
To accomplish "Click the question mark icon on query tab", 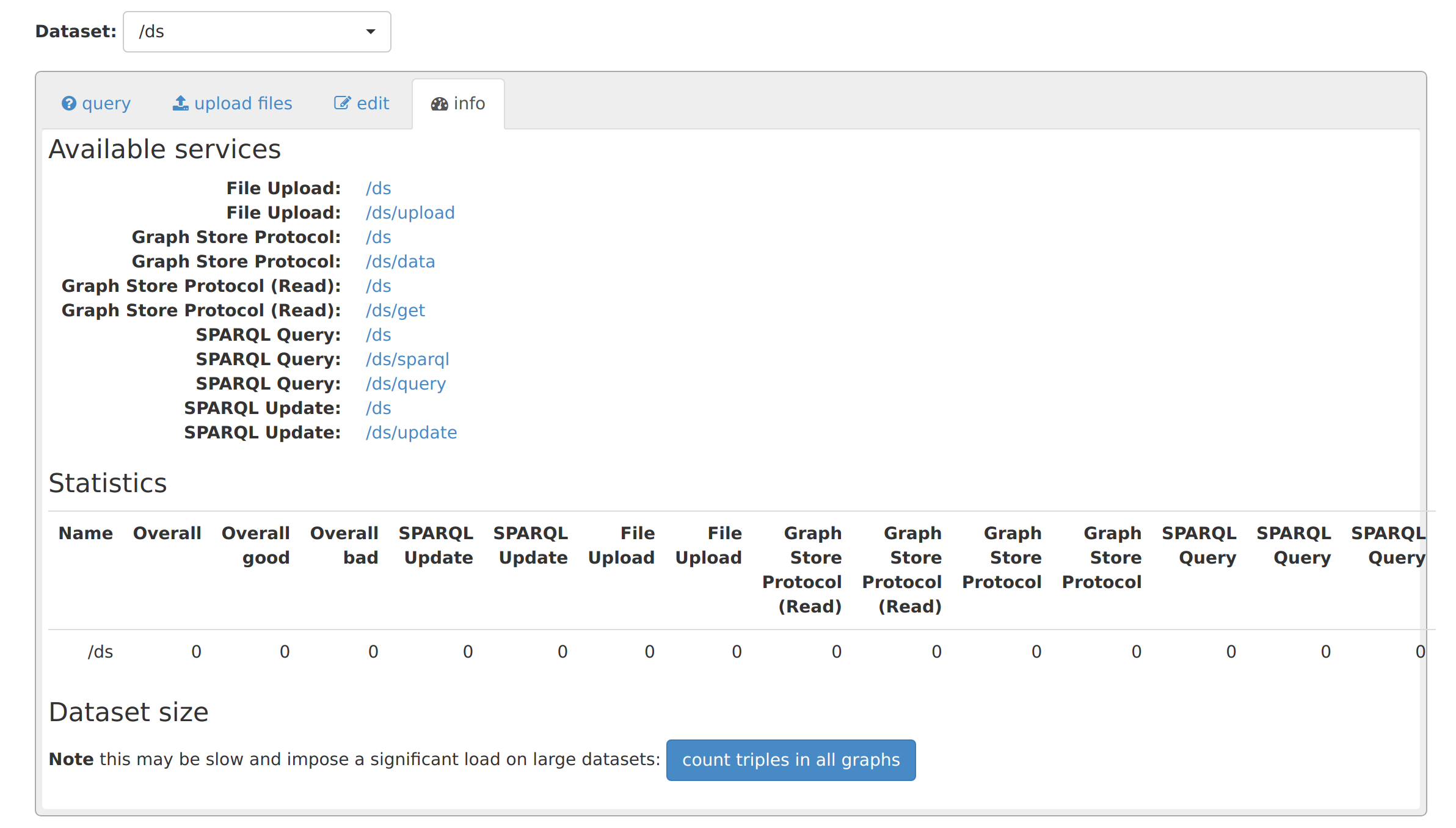I will (69, 104).
